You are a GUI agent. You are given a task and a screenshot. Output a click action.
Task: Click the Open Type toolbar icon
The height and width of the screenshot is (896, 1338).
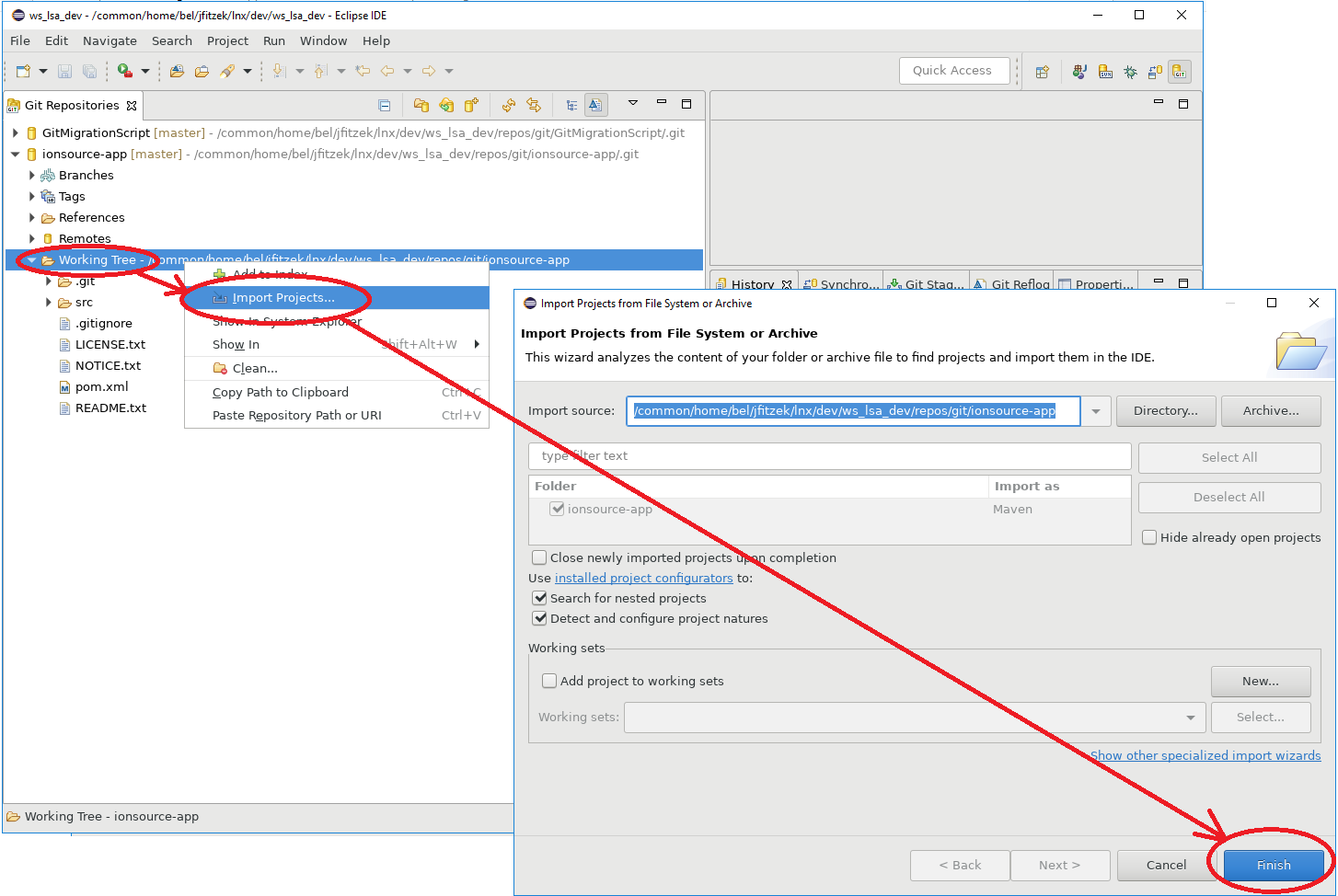[178, 71]
